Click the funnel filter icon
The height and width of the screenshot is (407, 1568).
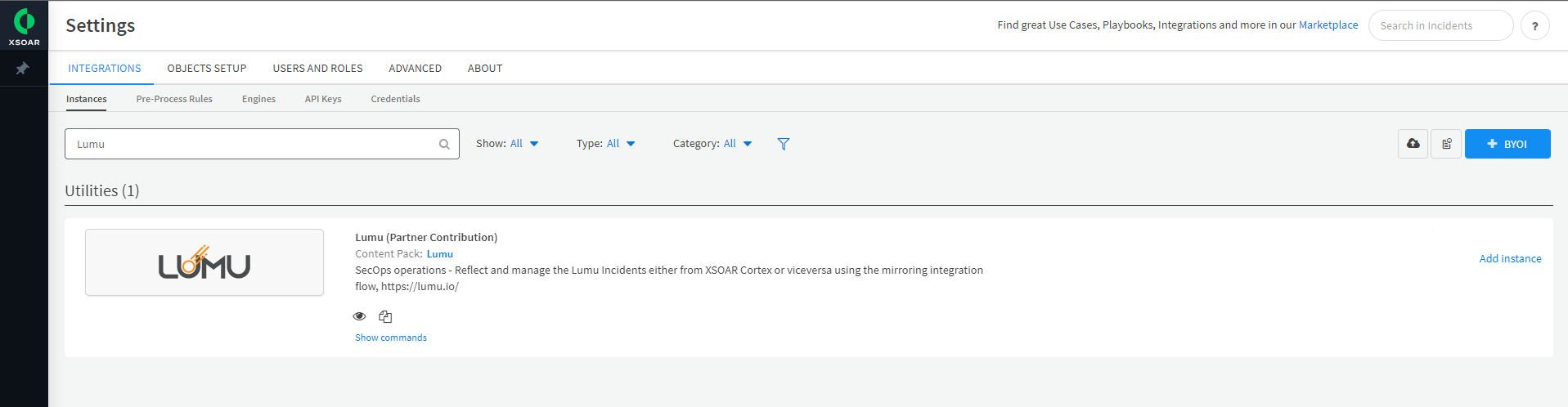[783, 144]
